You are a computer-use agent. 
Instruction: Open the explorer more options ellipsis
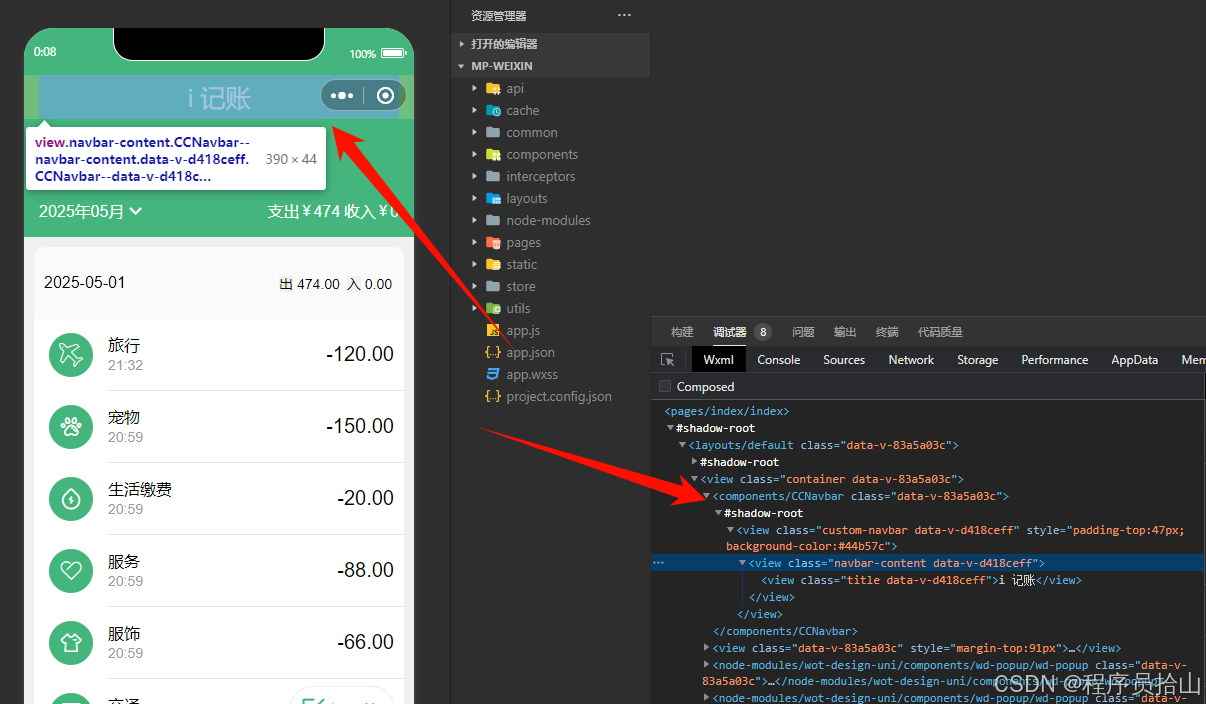tap(624, 15)
